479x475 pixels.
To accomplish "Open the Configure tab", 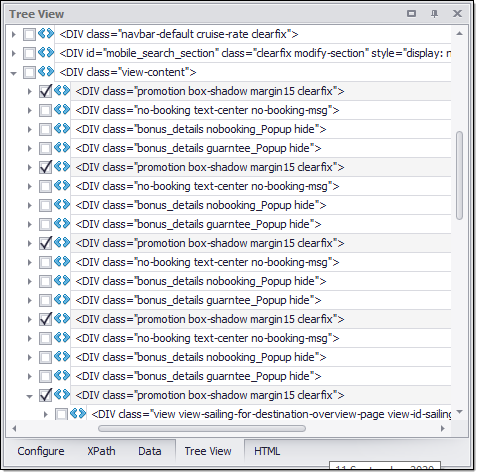I will (41, 451).
